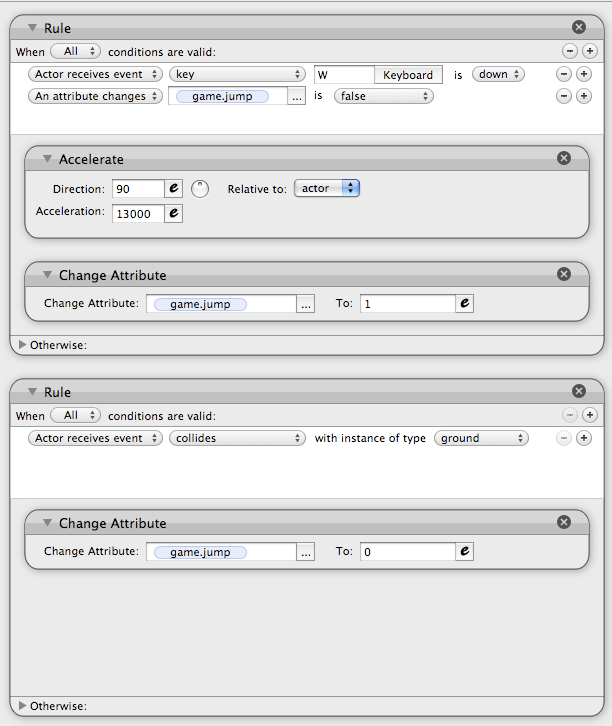Click the Acceleration input field
Image resolution: width=612 pixels, height=726 pixels.
[138, 213]
